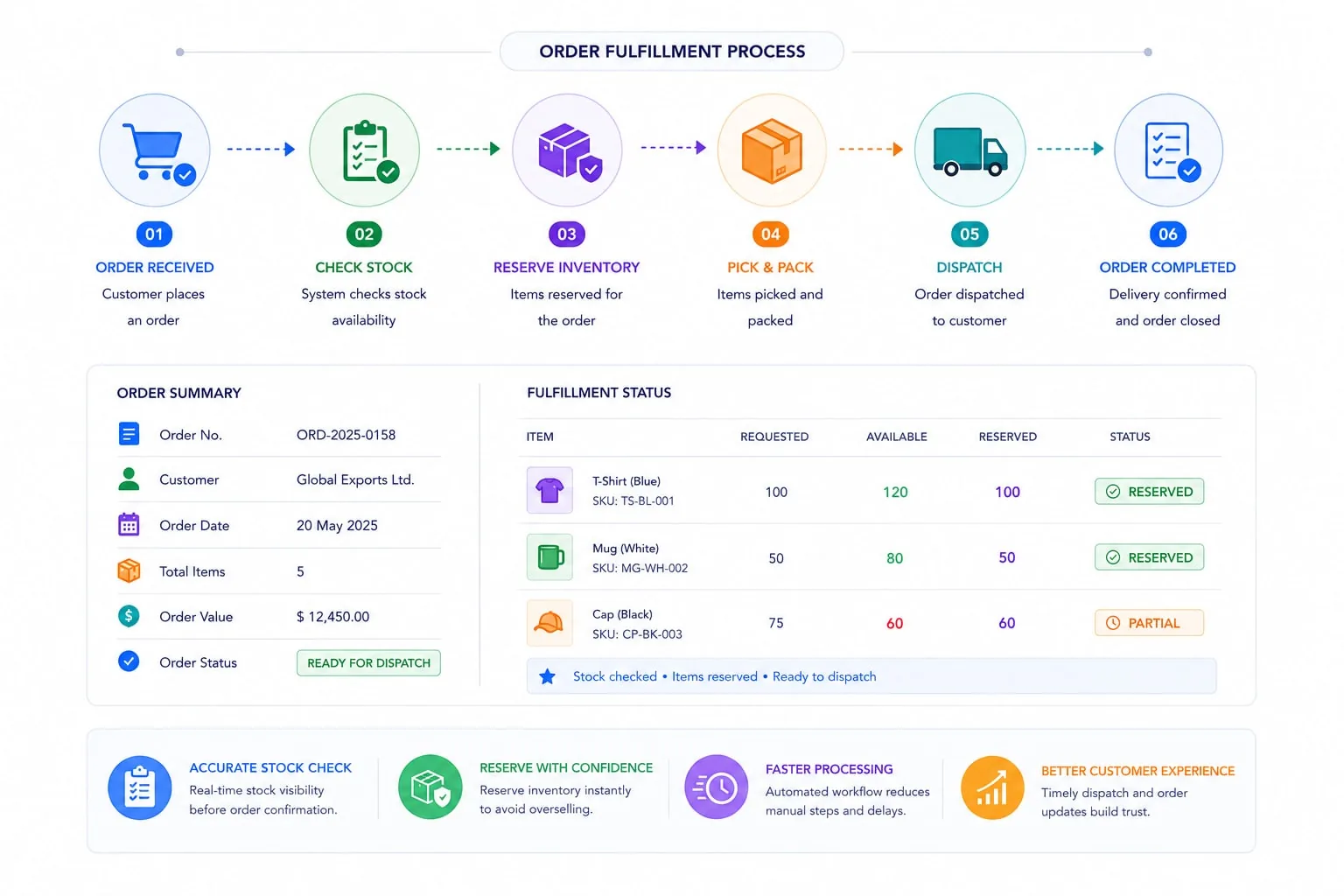Select the Reserve With Confidence box icon
The image size is (1344, 896).
point(430,787)
